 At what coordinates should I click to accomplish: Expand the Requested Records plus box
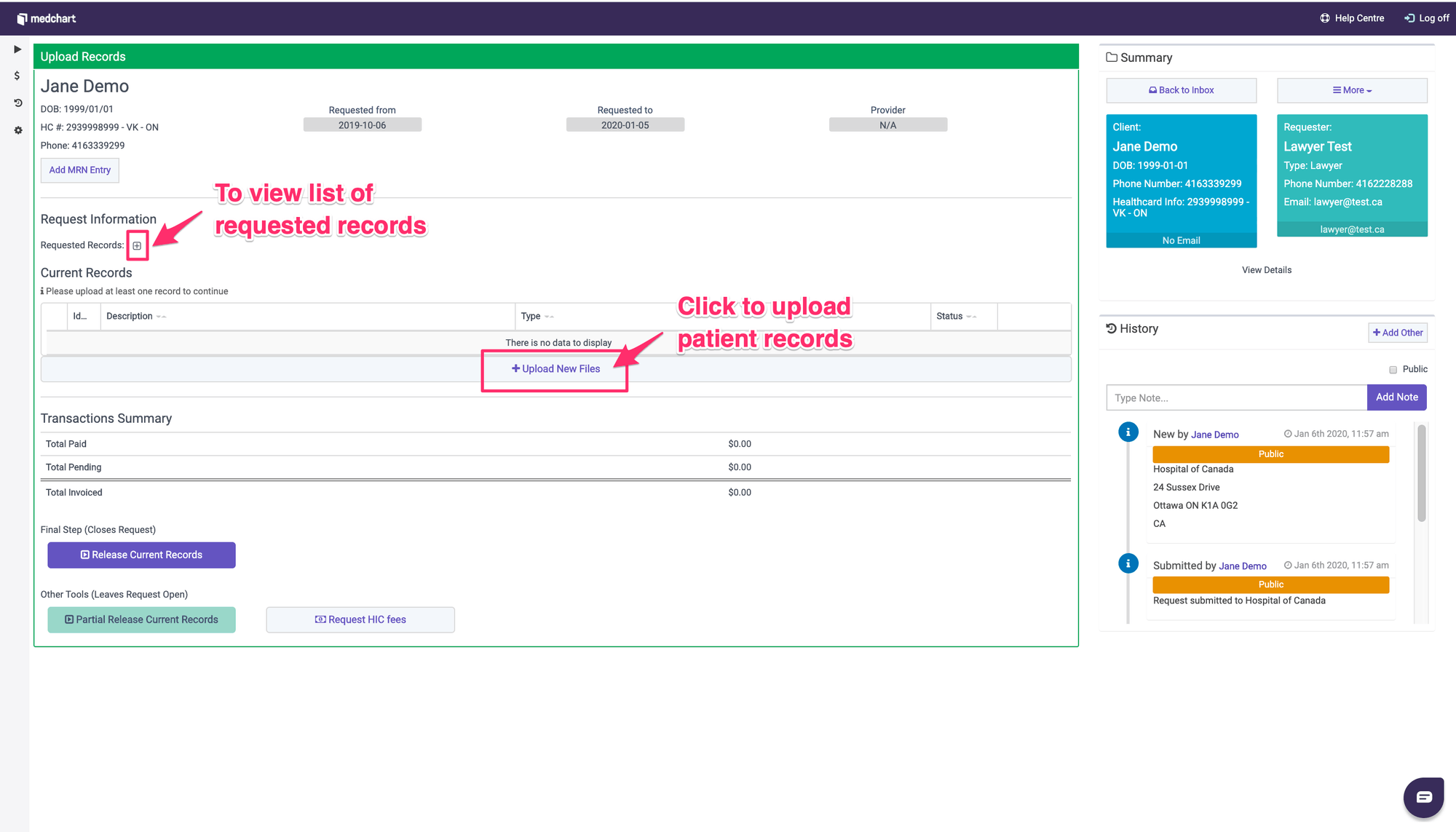point(137,246)
